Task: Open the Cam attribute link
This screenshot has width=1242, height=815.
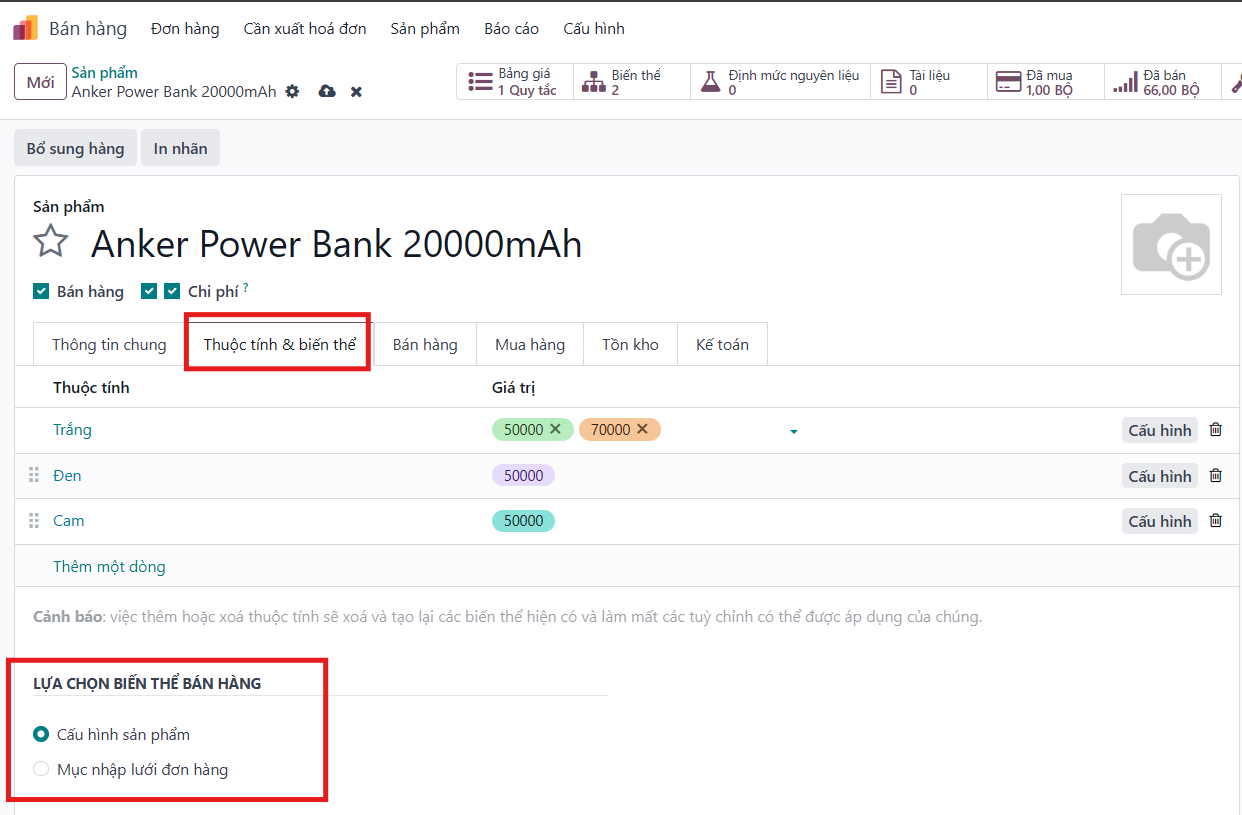Action: pyautogui.click(x=69, y=520)
